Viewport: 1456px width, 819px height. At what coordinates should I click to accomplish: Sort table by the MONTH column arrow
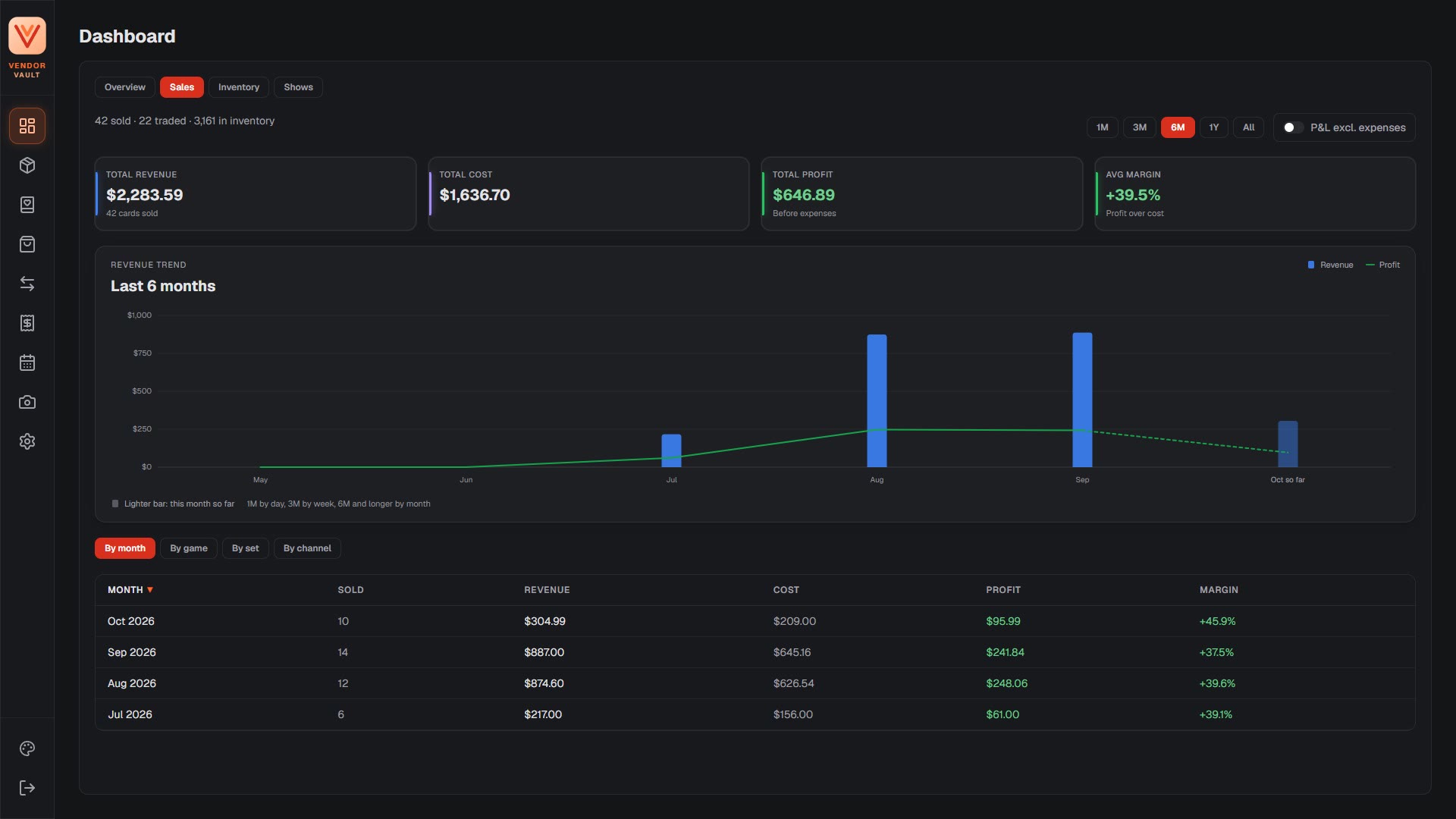click(150, 590)
